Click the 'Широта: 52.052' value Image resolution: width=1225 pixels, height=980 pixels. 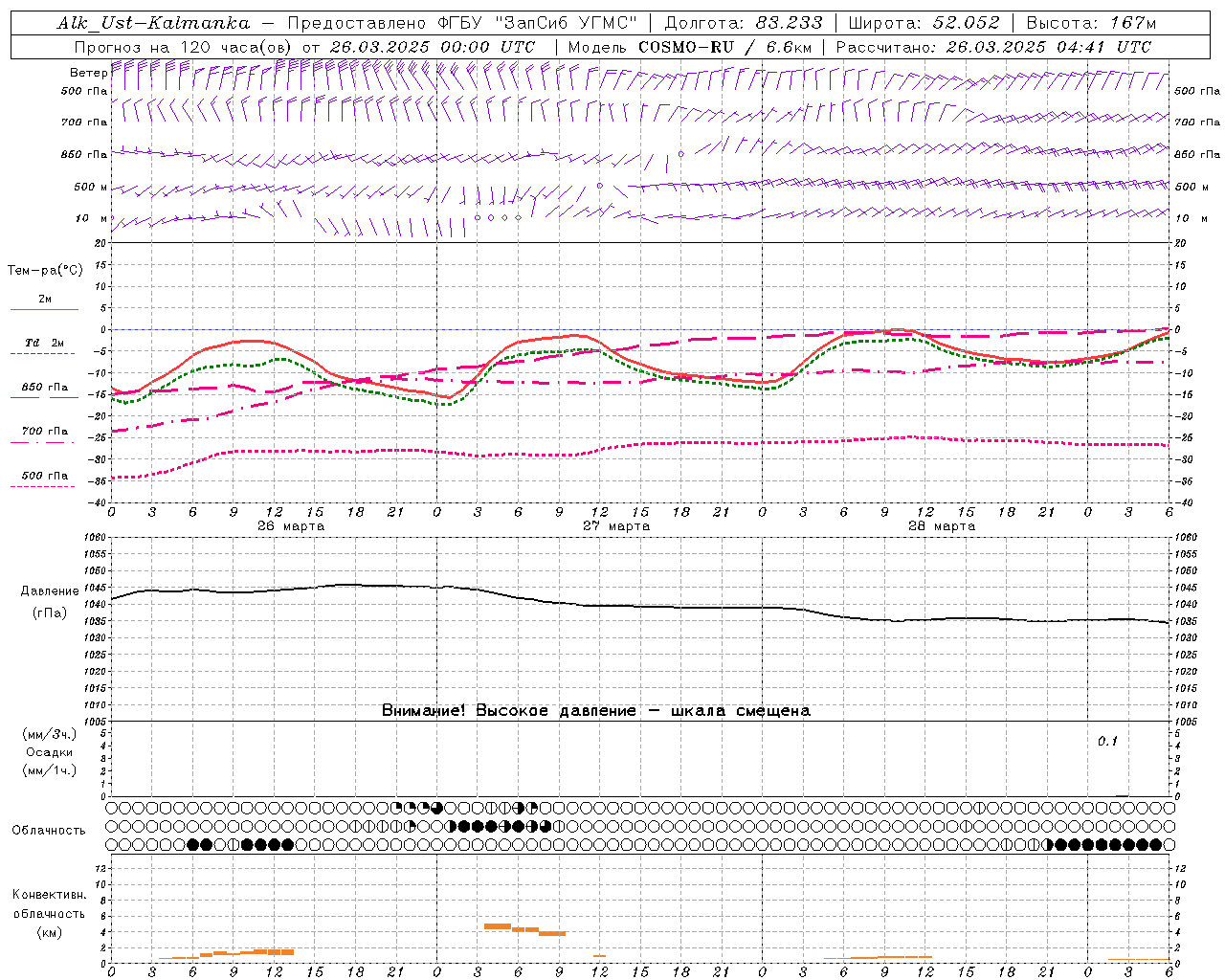[x=924, y=23]
